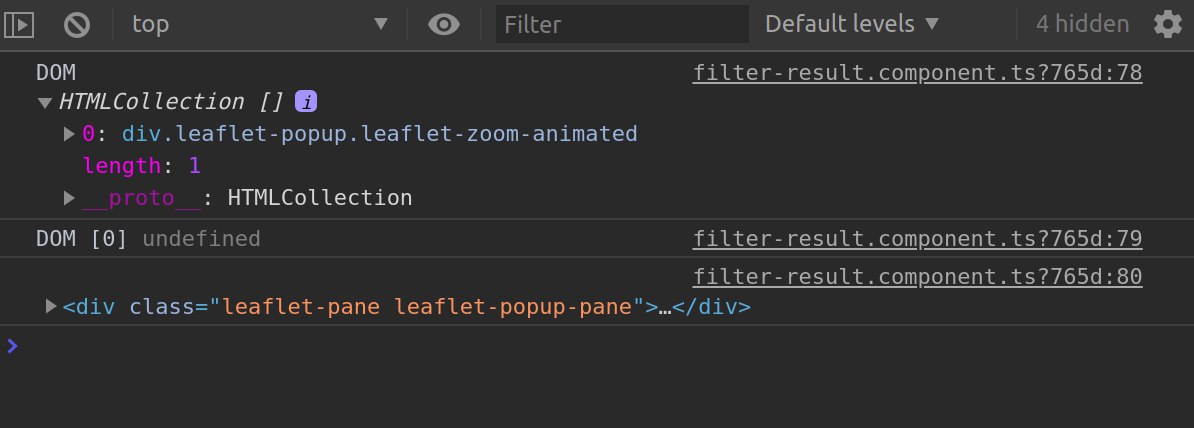The image size is (1194, 428).
Task: Select the div.leaflet-popup.leaflet-zoom-animated element reference
Action: coord(379,134)
